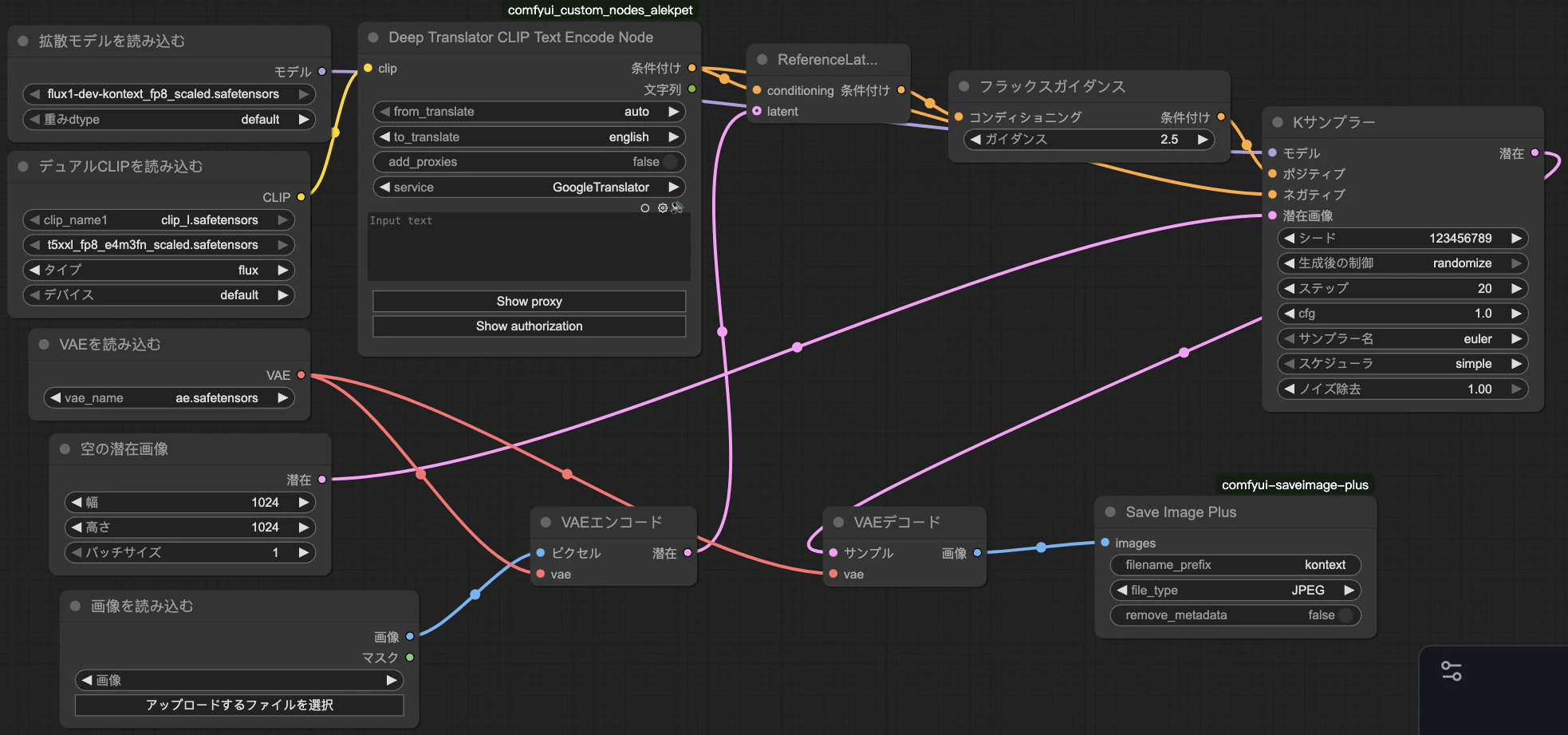Click the CLIP output port on デュアルCLIPを読み込む
1568x735 pixels.
(301, 196)
